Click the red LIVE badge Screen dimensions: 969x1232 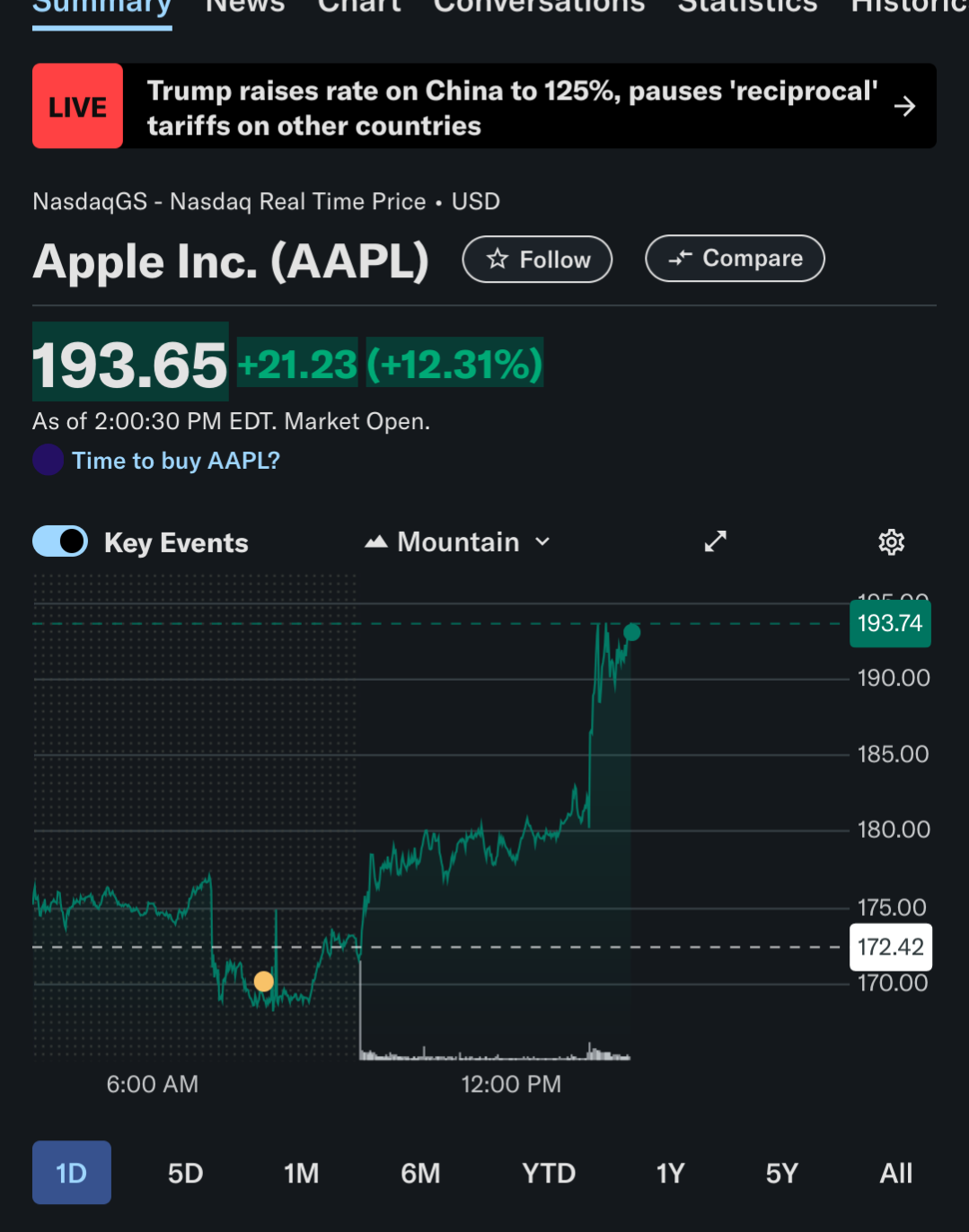coord(78,107)
